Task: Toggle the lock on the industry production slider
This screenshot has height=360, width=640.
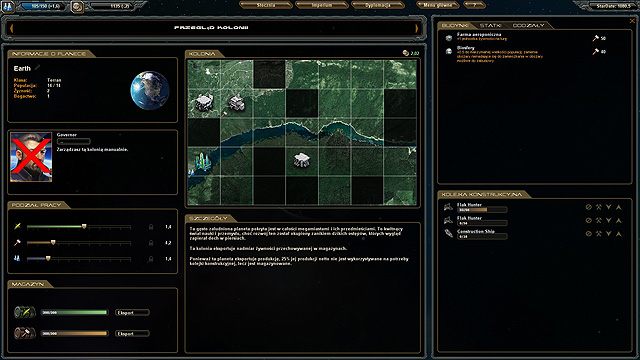Action: point(151,243)
